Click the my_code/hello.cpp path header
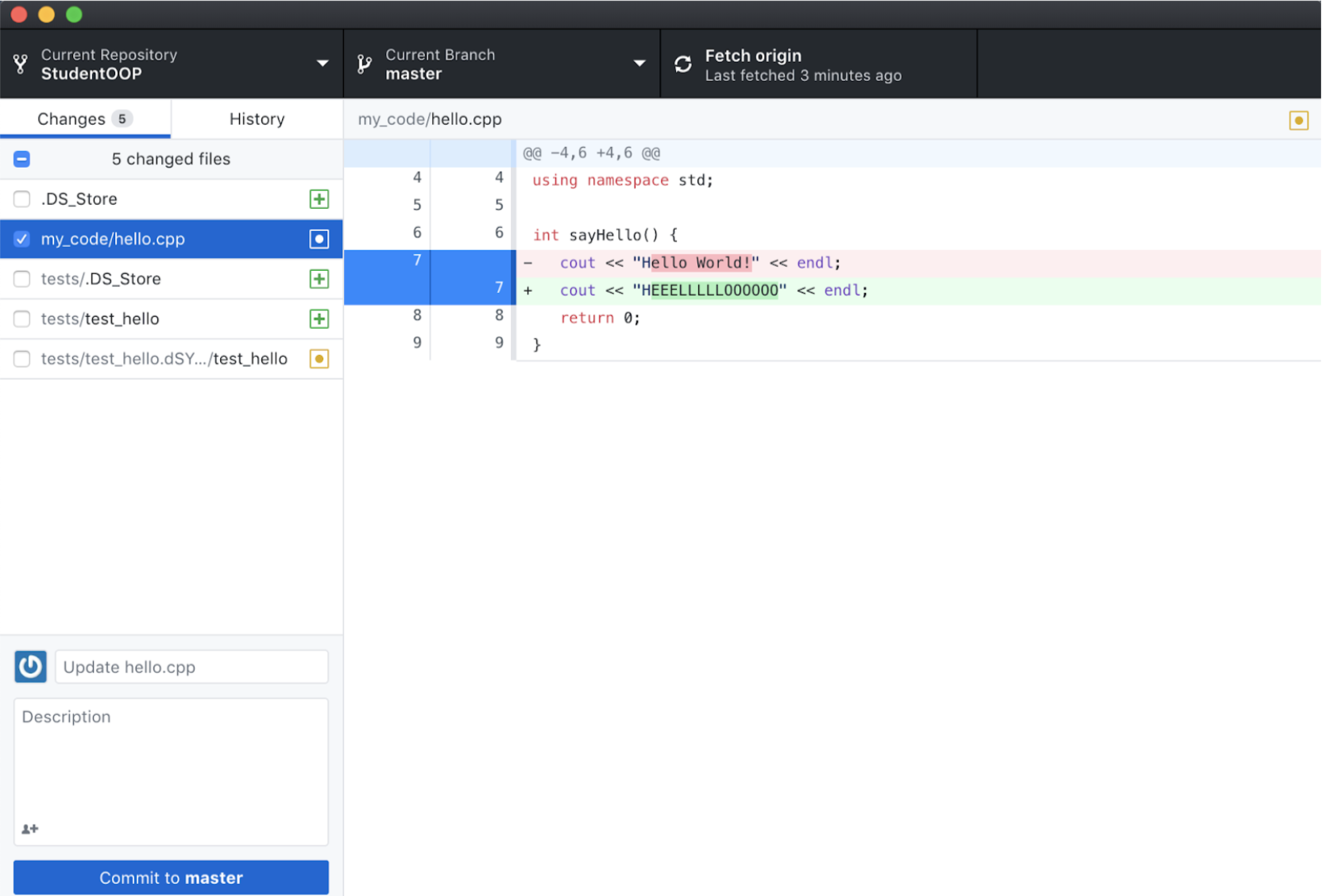Screen dimensions: 1325x896 430,119
